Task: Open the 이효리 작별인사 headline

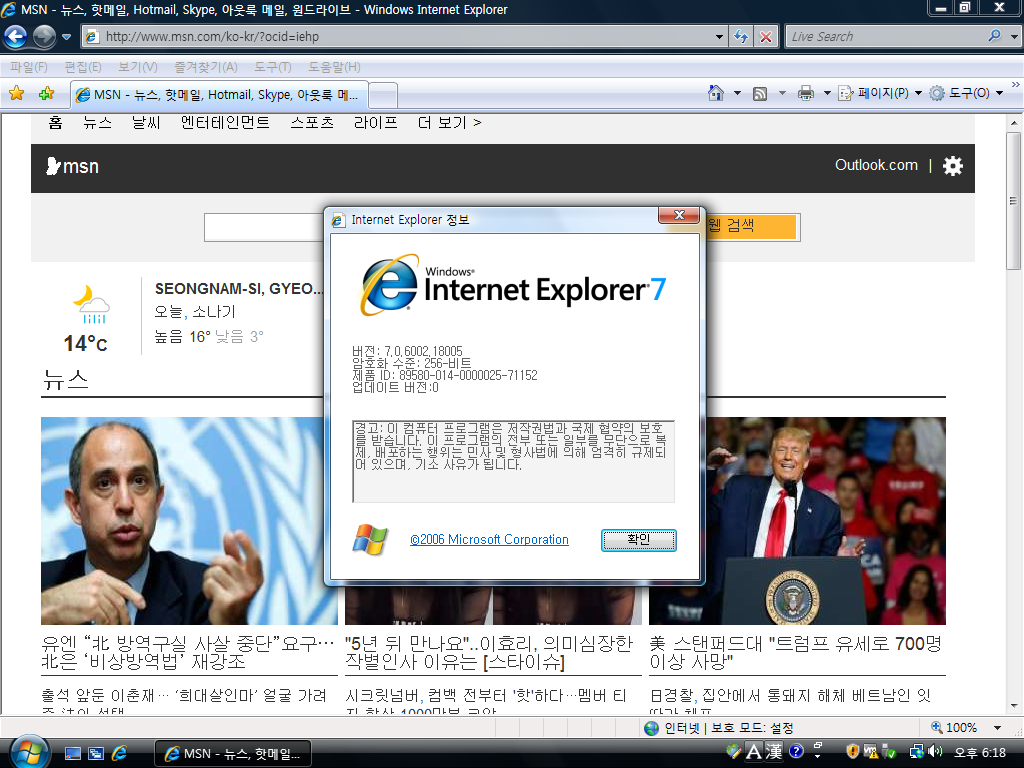Action: click(489, 652)
